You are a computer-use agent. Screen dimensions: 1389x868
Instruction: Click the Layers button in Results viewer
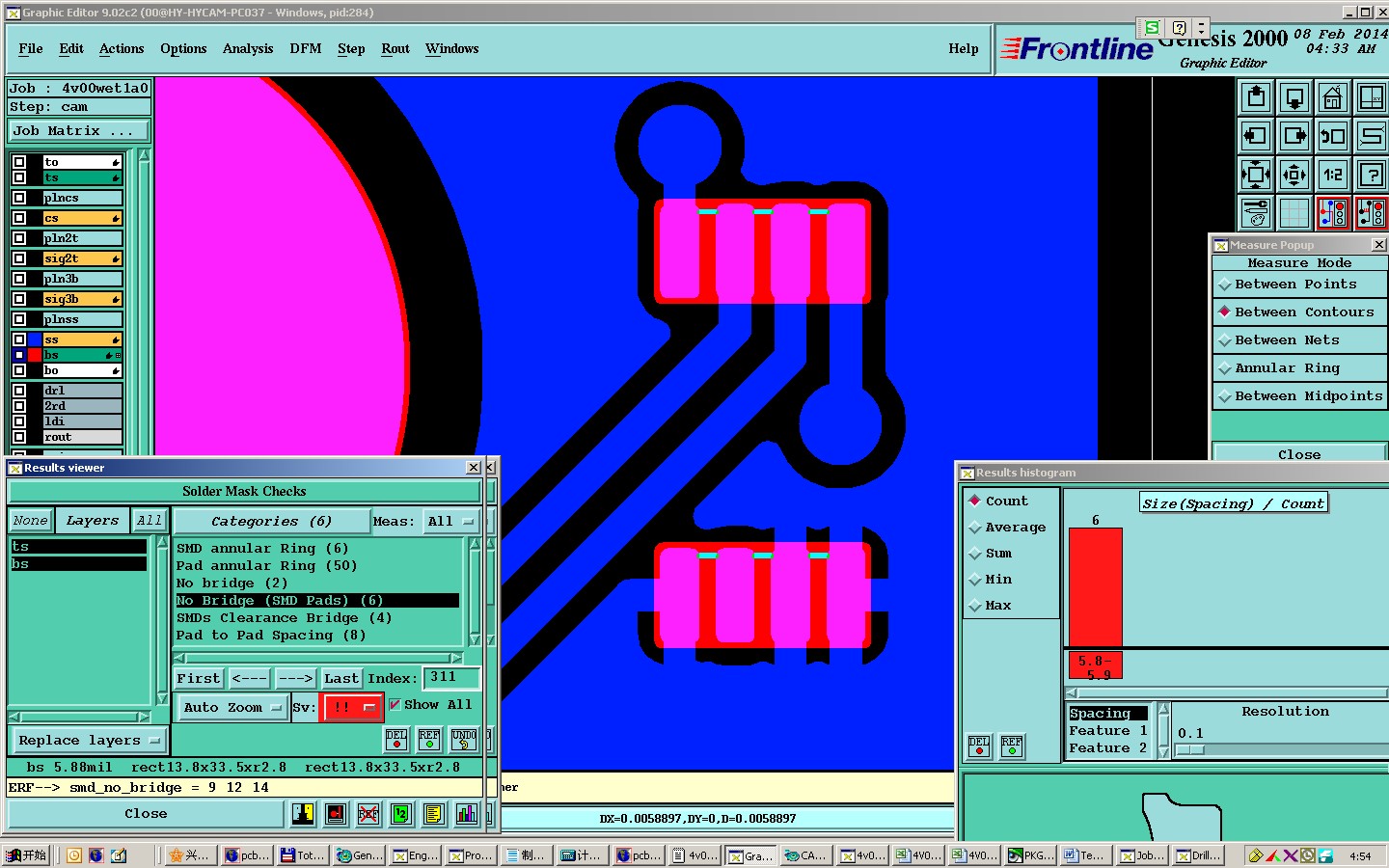click(x=93, y=521)
